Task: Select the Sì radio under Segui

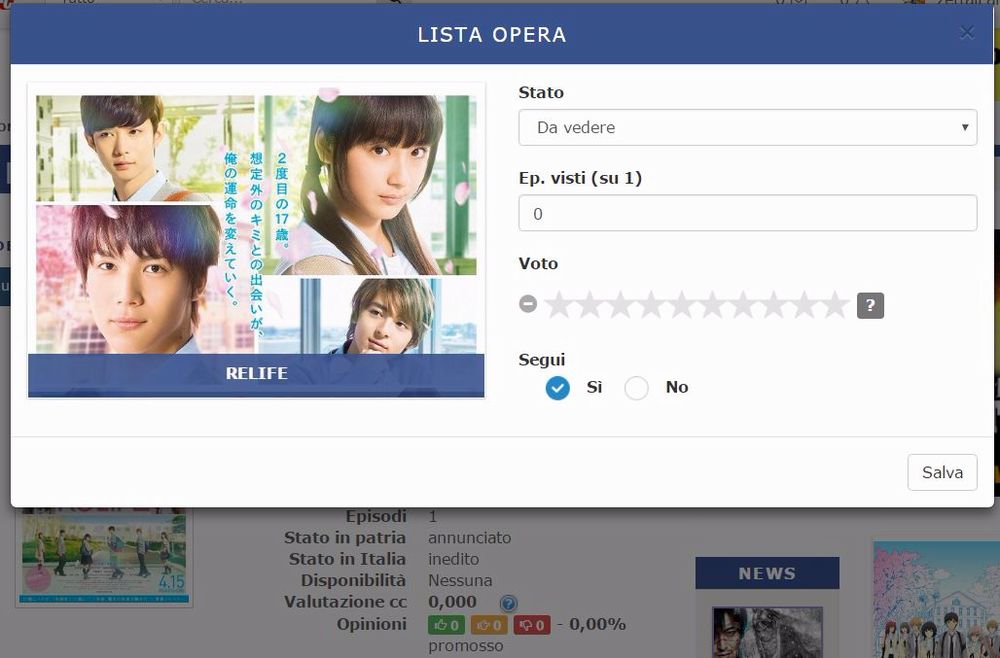Action: tap(557, 388)
